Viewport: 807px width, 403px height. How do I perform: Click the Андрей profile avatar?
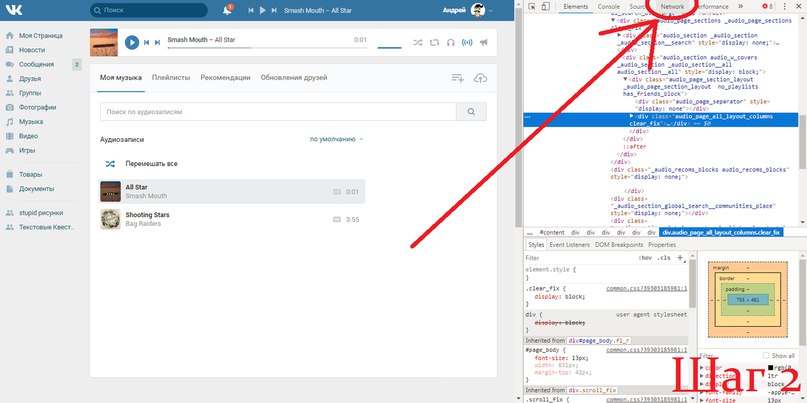coord(478,10)
